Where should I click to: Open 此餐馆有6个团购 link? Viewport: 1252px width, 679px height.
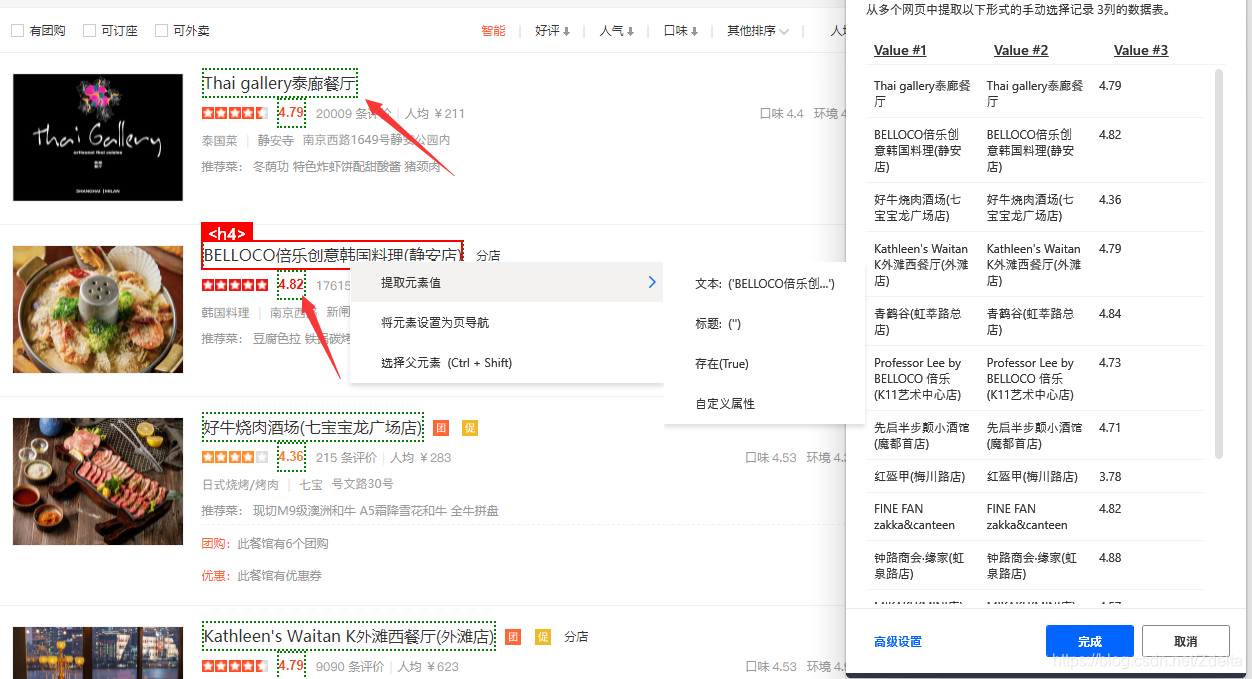pos(283,544)
